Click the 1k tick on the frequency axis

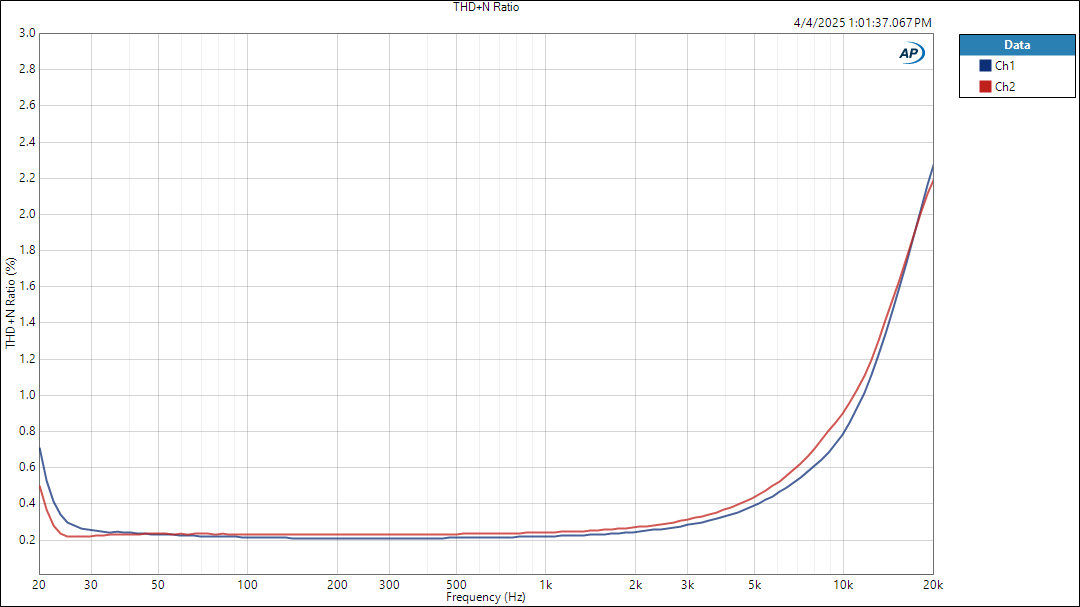545,584
